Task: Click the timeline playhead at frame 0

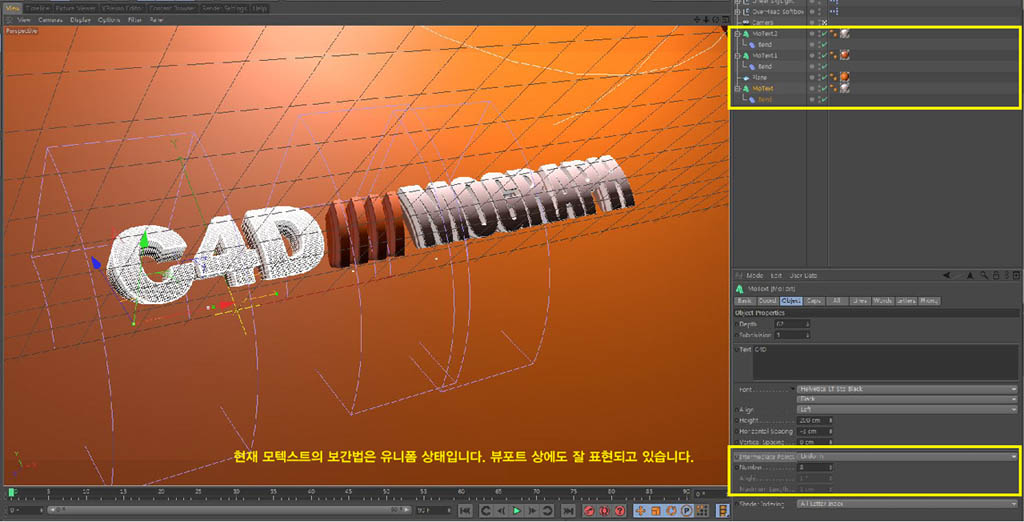Action: (x=11, y=491)
